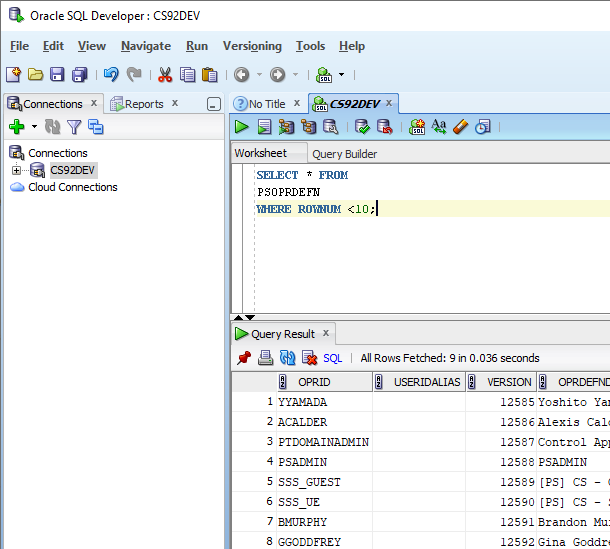Viewport: 610px width, 549px height.
Task: Click the Schema Browser icon in Connections
Action: click(96, 127)
